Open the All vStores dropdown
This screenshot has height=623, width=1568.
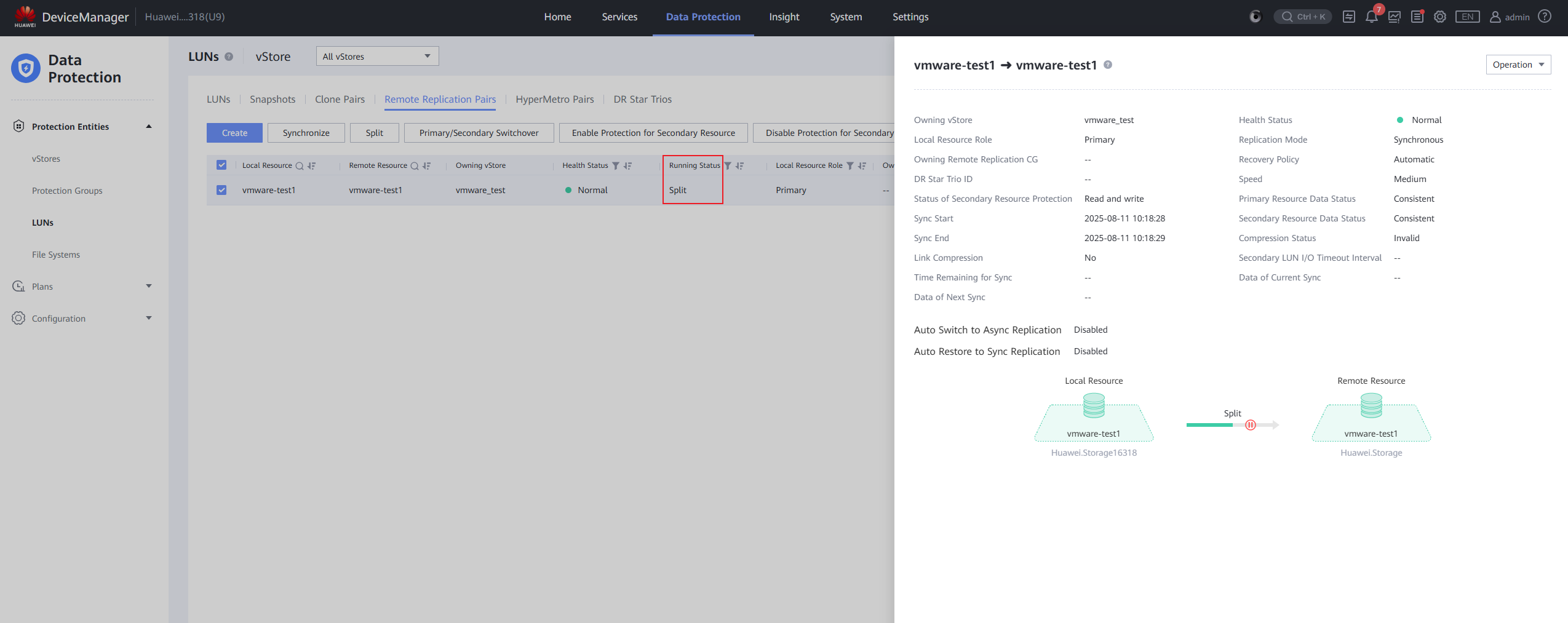(377, 56)
